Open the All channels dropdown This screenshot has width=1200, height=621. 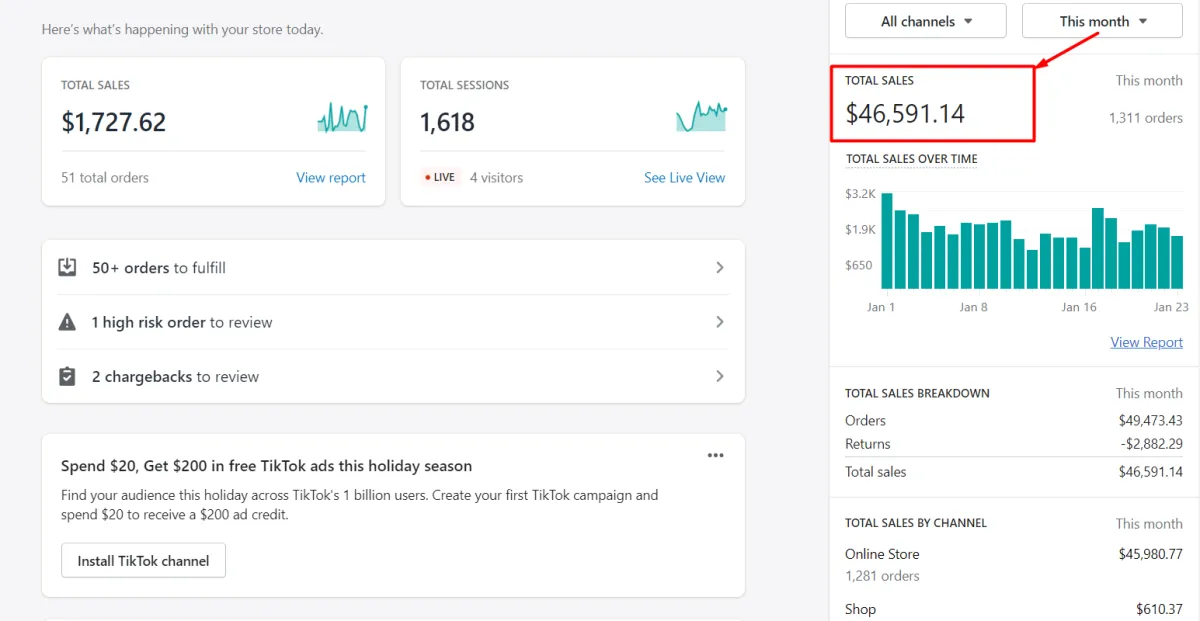pos(925,21)
